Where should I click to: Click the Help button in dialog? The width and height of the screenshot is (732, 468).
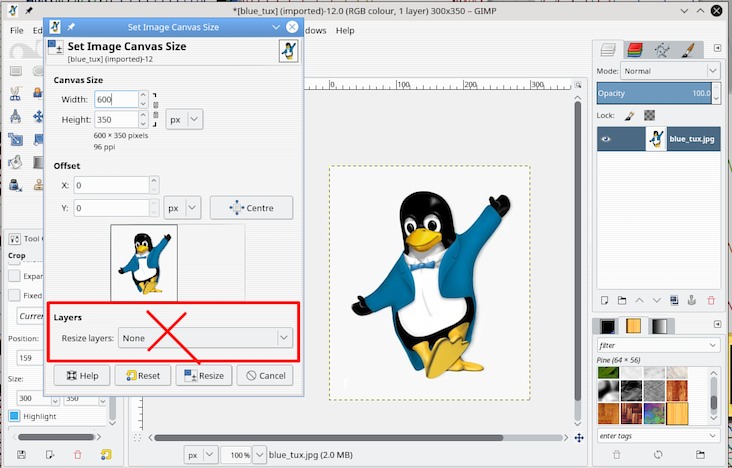(x=82, y=376)
